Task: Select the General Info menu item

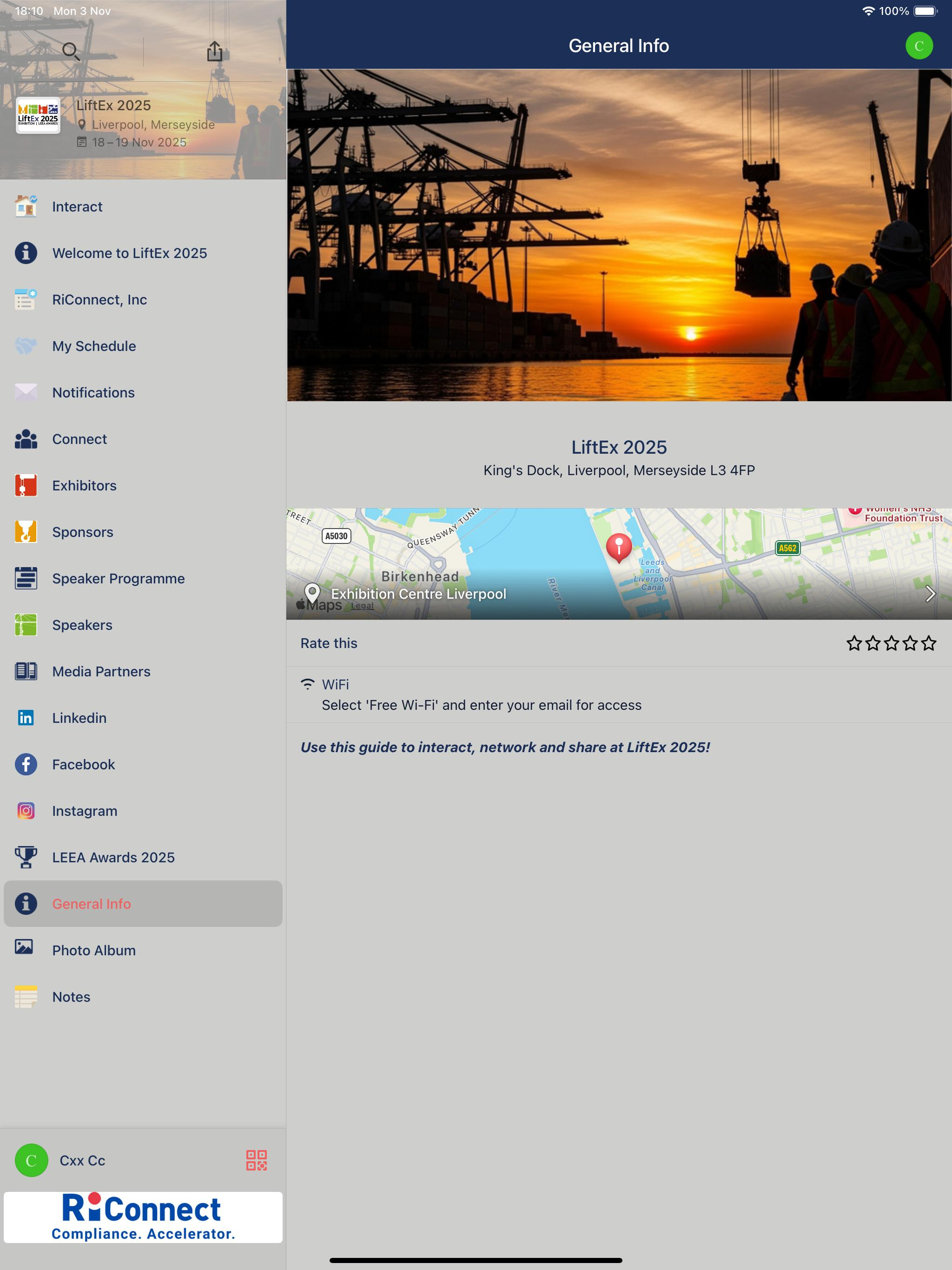Action: pos(143,904)
